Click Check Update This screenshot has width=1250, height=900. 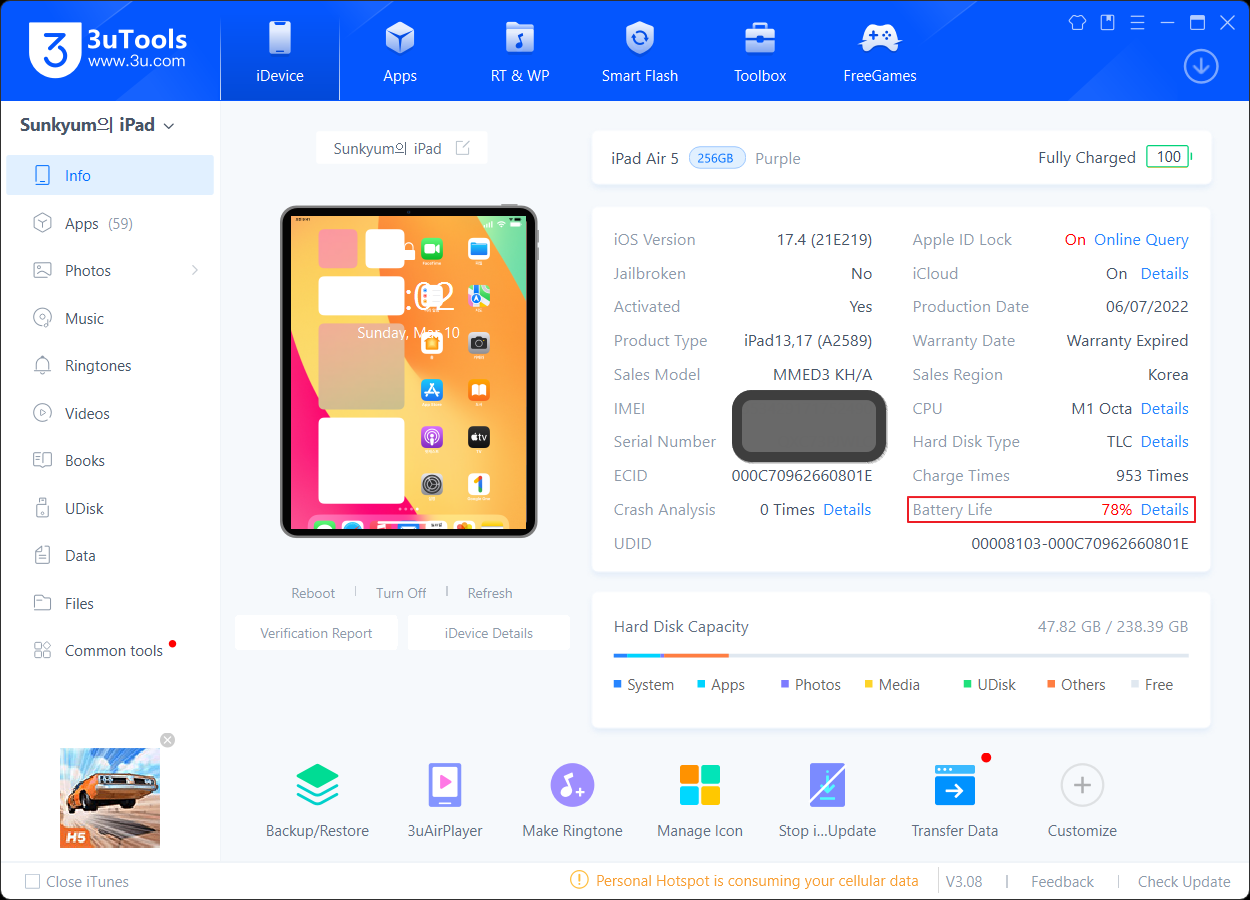1184,882
